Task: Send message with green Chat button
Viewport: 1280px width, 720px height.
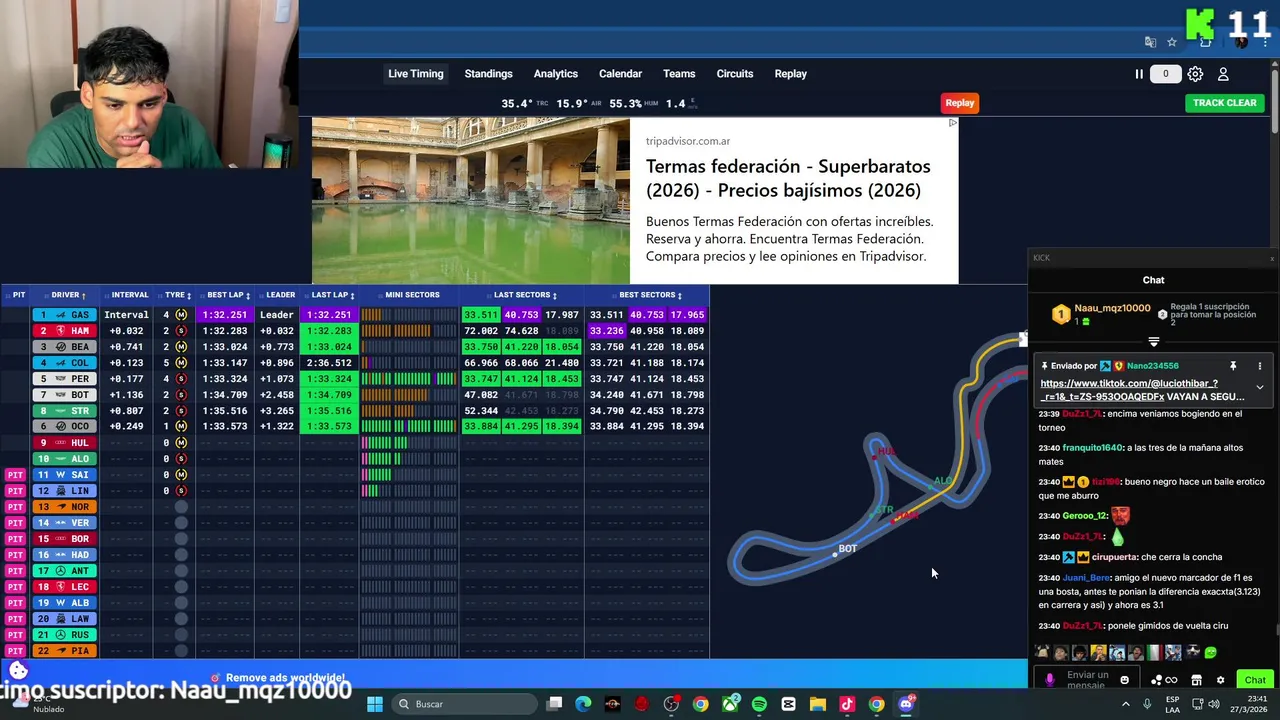Action: 1255,680
